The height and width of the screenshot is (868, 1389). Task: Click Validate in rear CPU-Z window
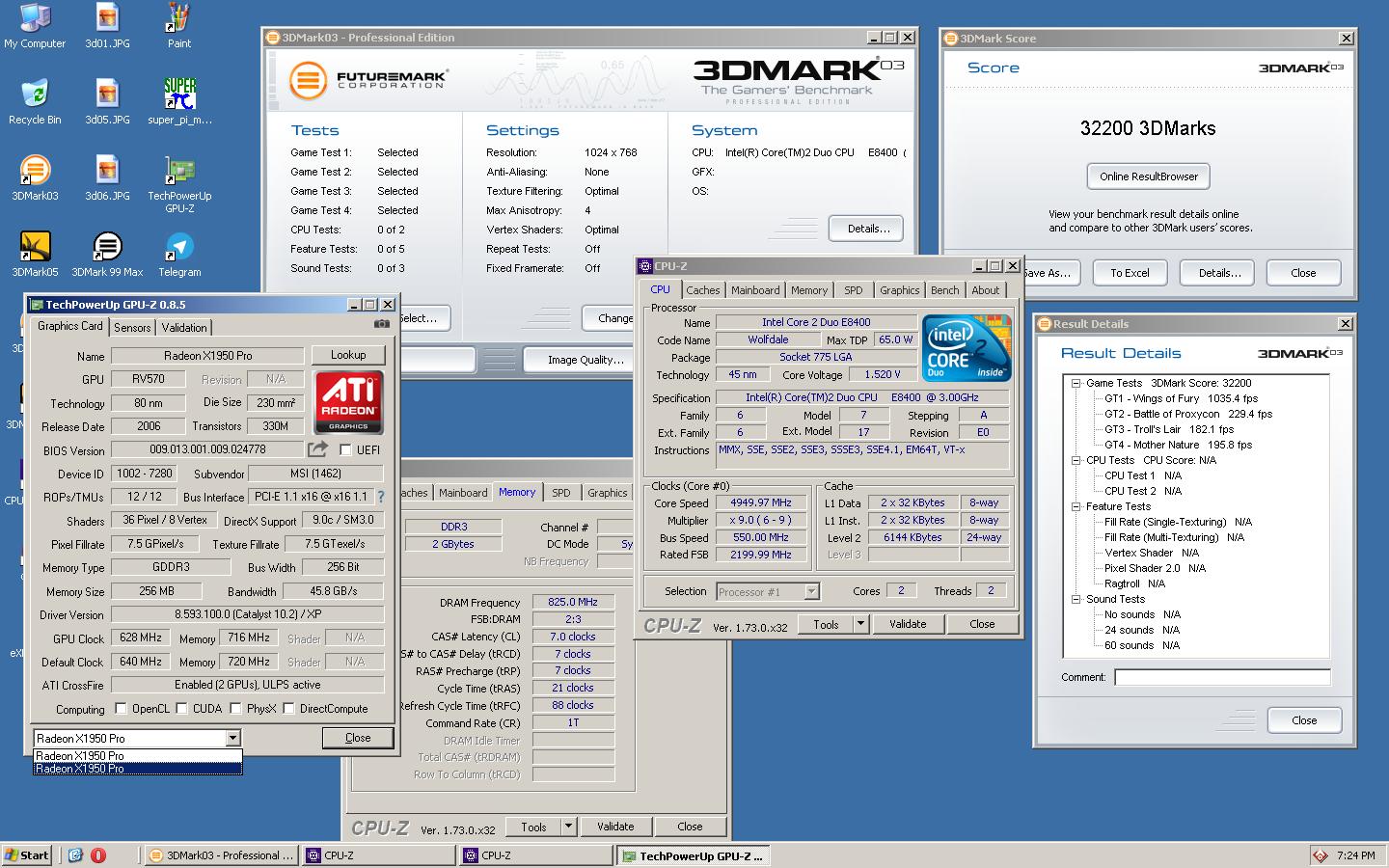pos(615,827)
